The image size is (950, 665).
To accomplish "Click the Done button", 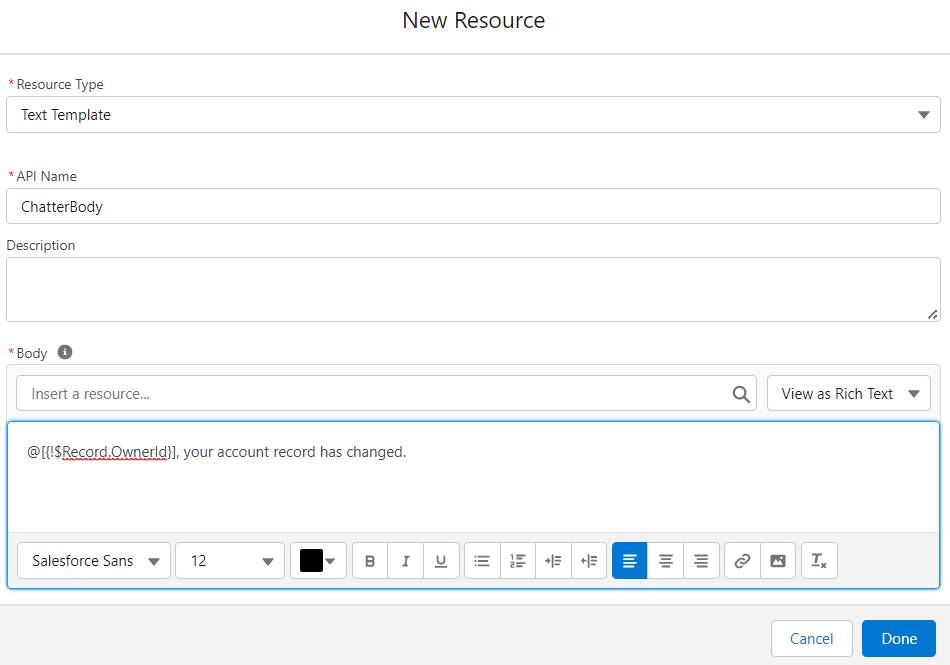I will pos(898,638).
